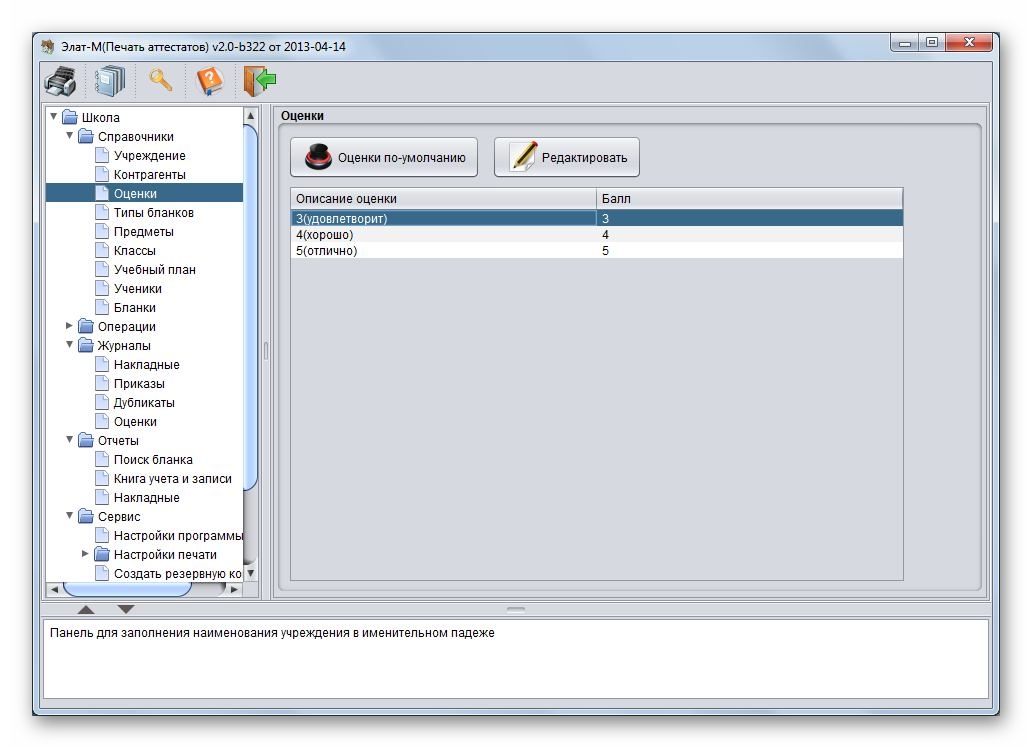The height and width of the screenshot is (748, 1032).
Task: Click the exit door icon with green arrow
Action: (259, 80)
